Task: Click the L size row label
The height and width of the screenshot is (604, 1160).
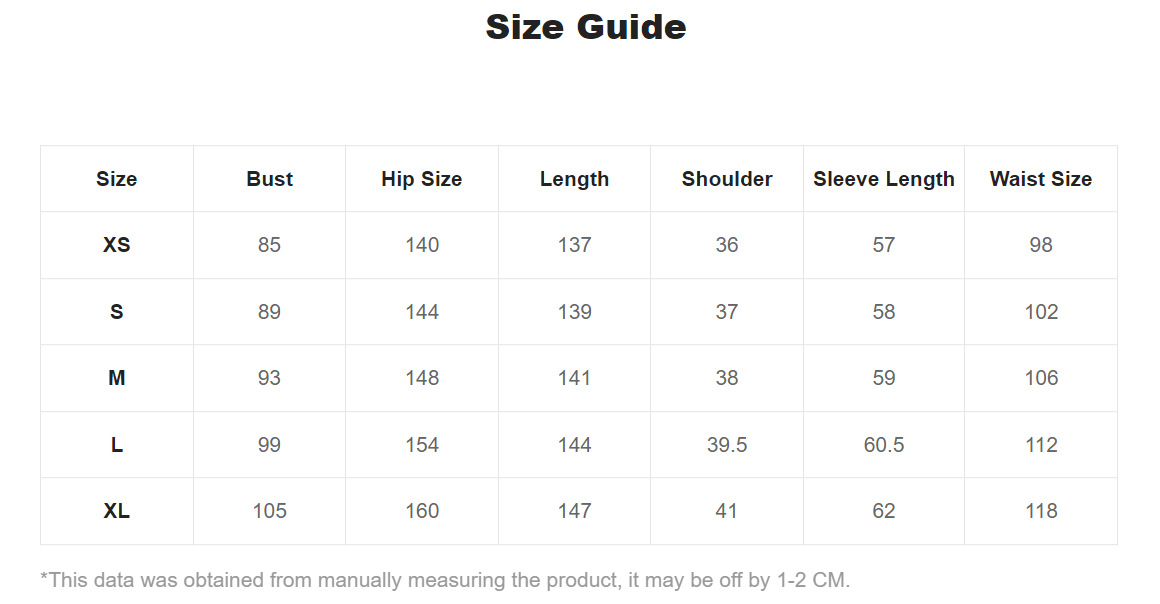Action: pos(117,445)
